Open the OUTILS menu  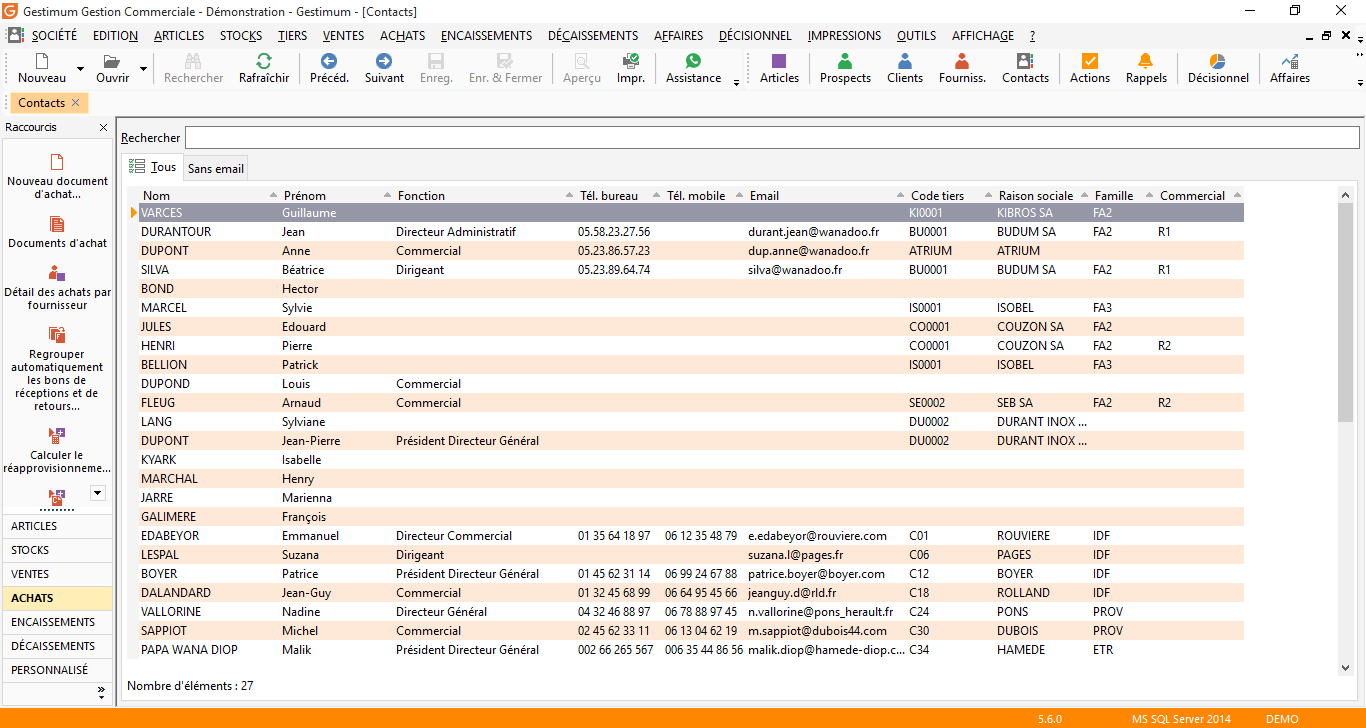tap(916, 35)
